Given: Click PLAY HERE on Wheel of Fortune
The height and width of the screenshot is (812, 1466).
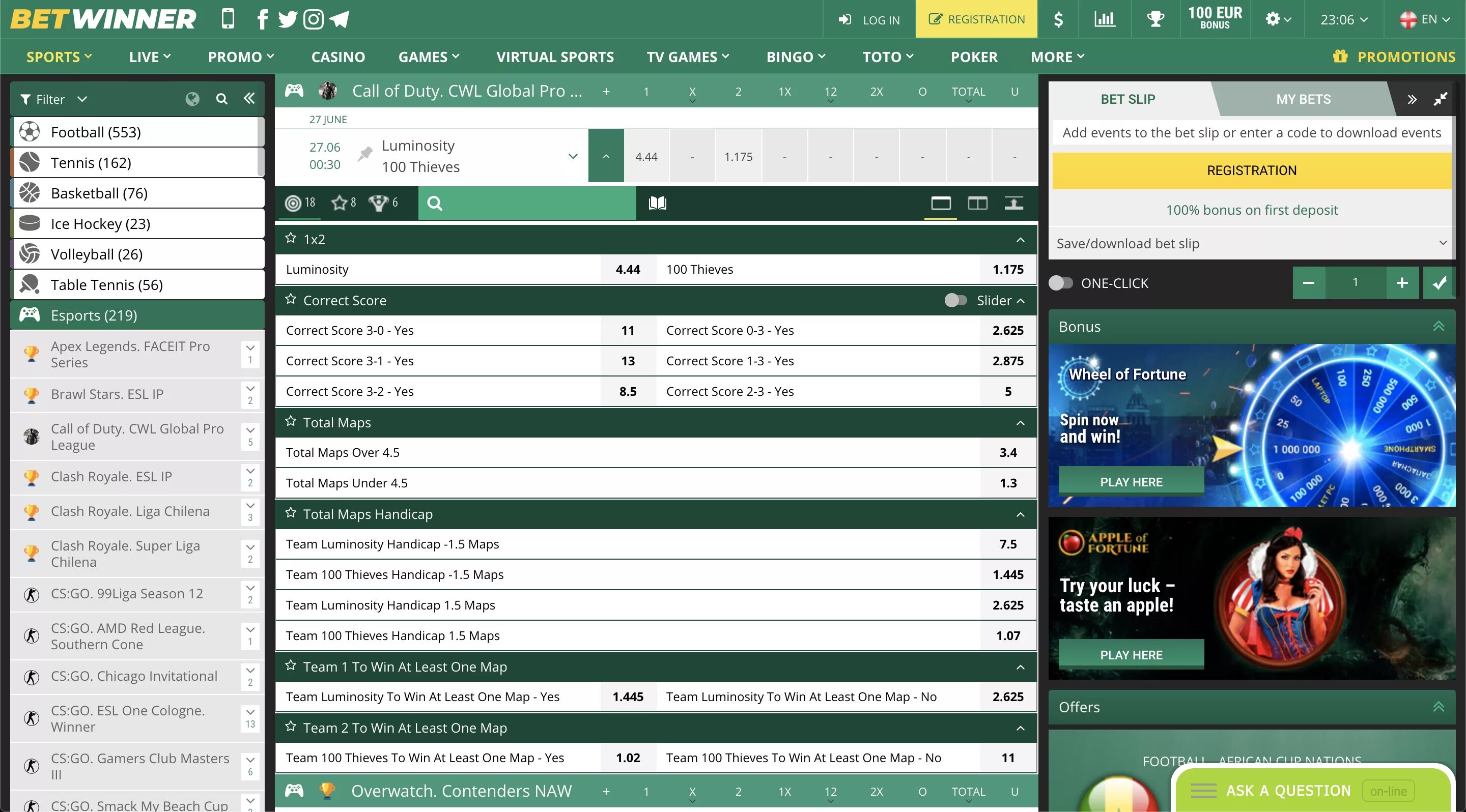Looking at the screenshot, I should click(1131, 482).
